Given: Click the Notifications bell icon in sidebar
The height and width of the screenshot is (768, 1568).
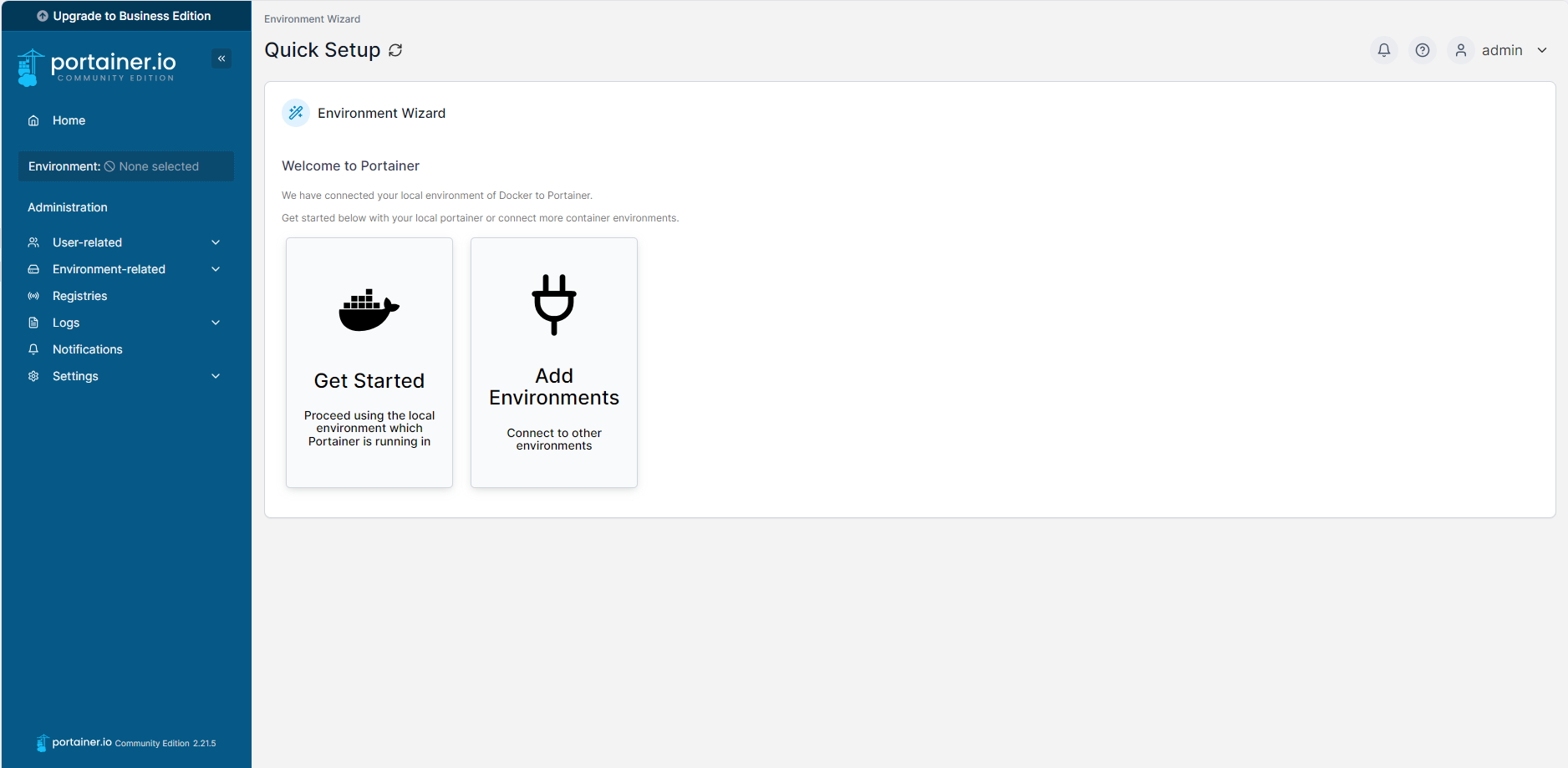Looking at the screenshot, I should [33, 349].
